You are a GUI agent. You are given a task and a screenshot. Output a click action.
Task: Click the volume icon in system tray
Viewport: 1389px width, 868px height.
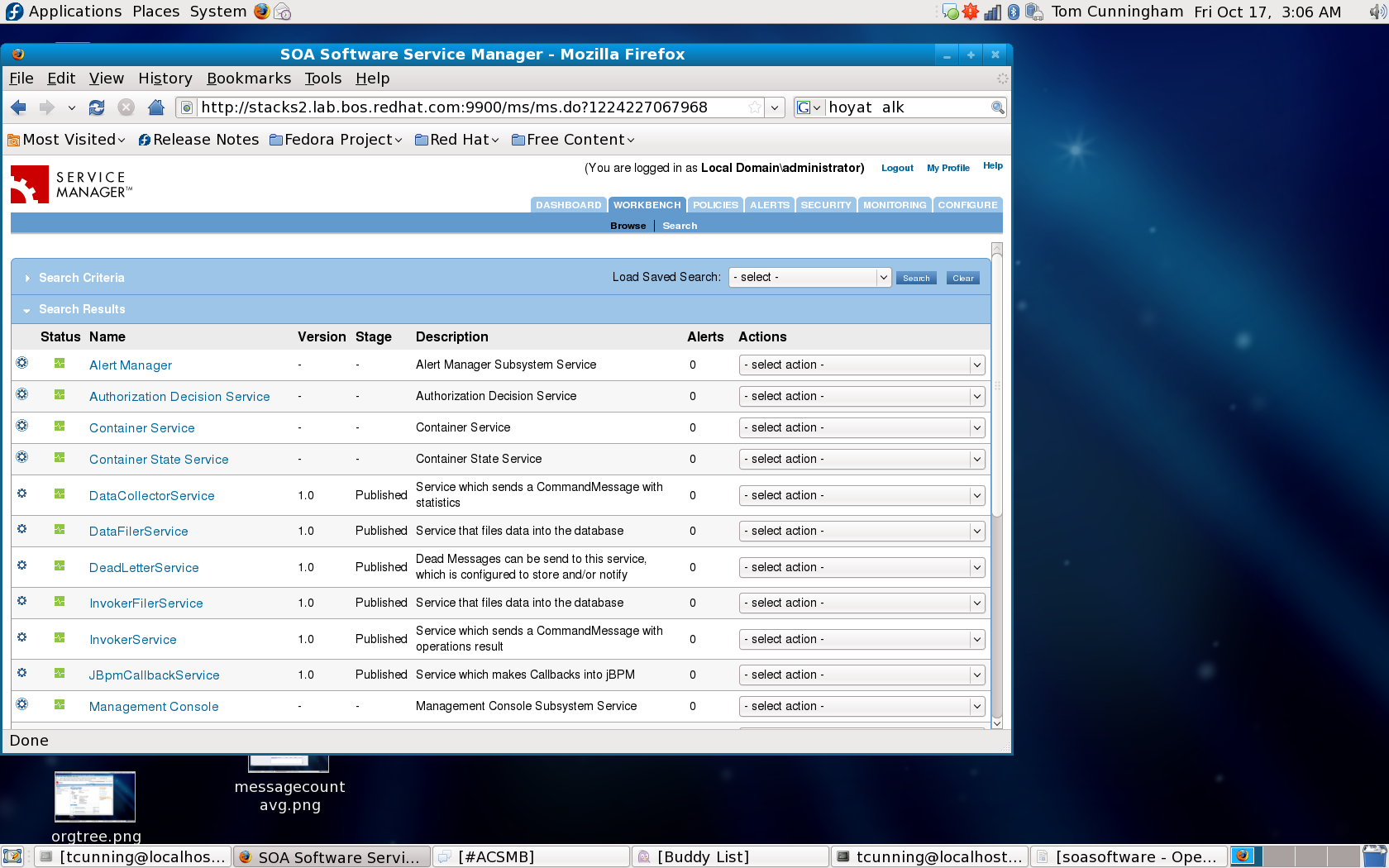coord(1377,12)
